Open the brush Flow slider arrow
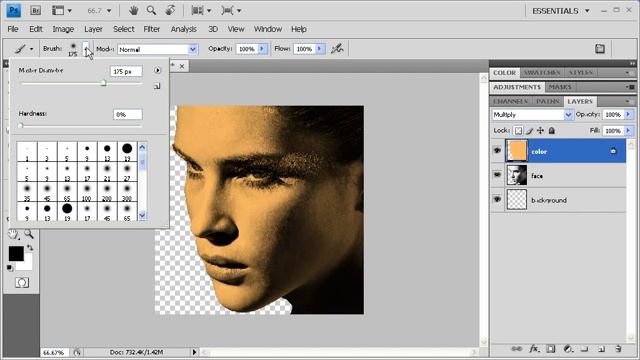This screenshot has width=640, height=360. click(x=320, y=49)
